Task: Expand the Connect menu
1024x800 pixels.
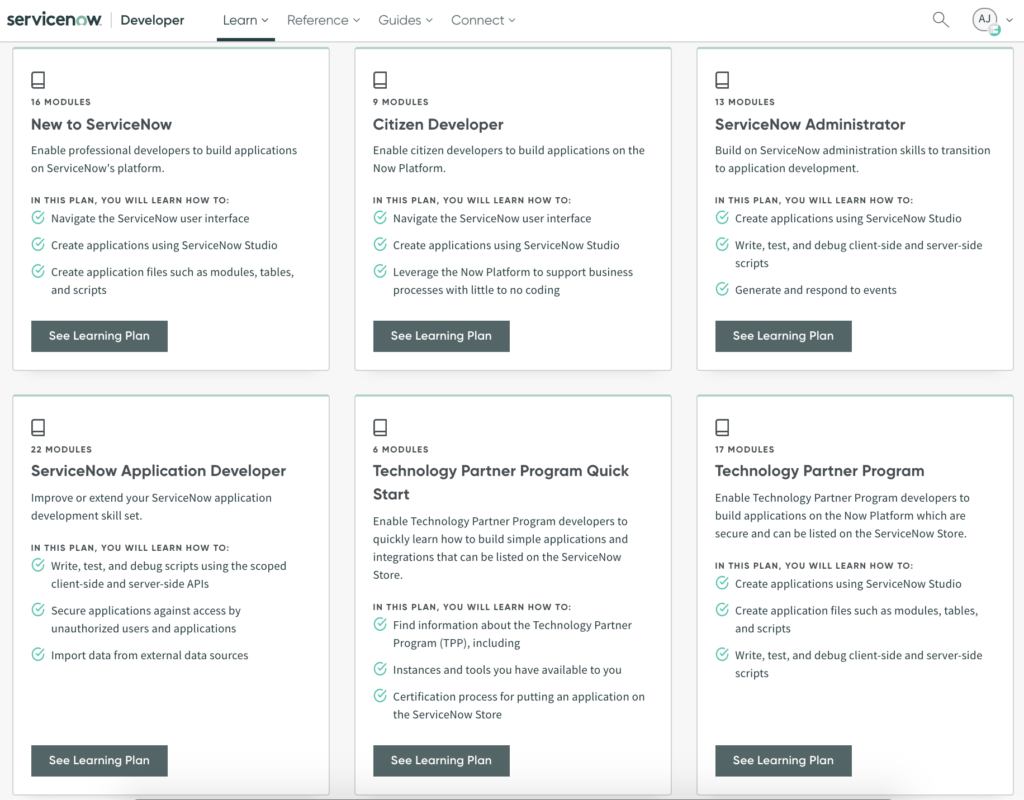Action: 483,20
